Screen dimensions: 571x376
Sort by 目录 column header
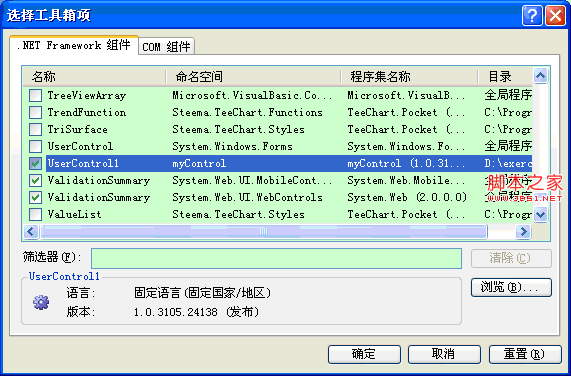(505, 77)
